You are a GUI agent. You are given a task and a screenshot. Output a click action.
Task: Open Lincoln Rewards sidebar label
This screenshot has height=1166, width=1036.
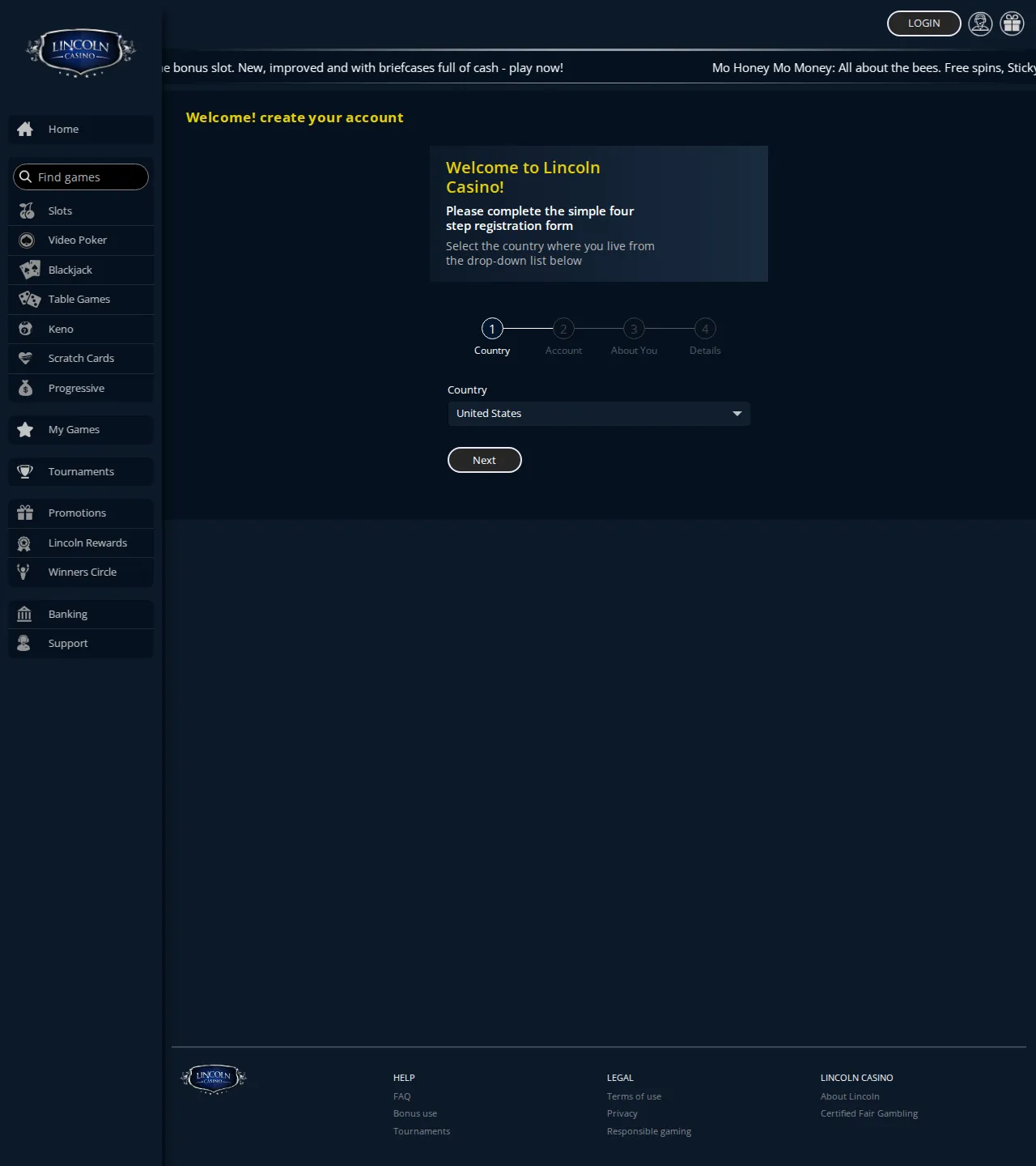click(x=87, y=543)
